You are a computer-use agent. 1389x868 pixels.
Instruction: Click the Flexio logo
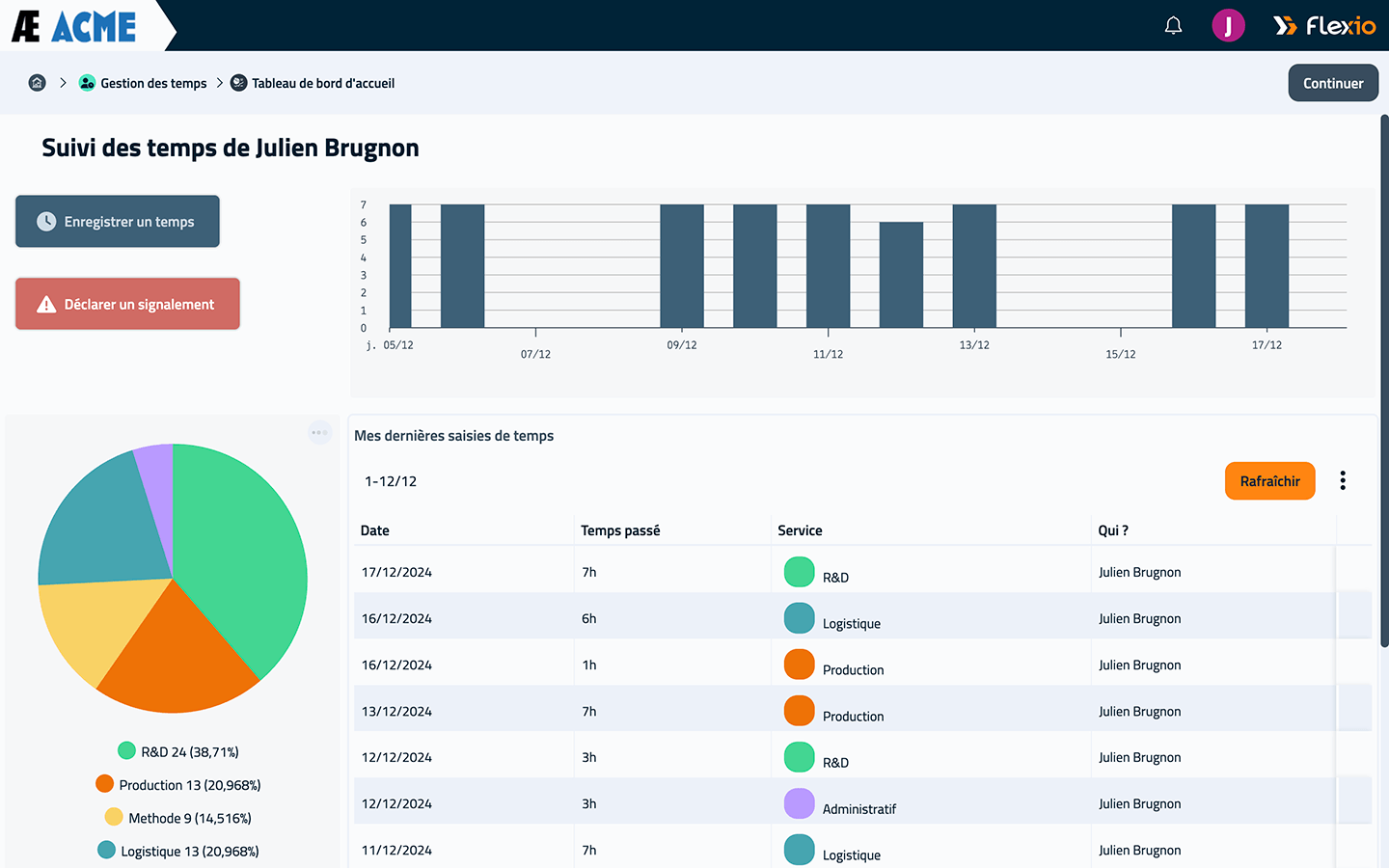1324,26
